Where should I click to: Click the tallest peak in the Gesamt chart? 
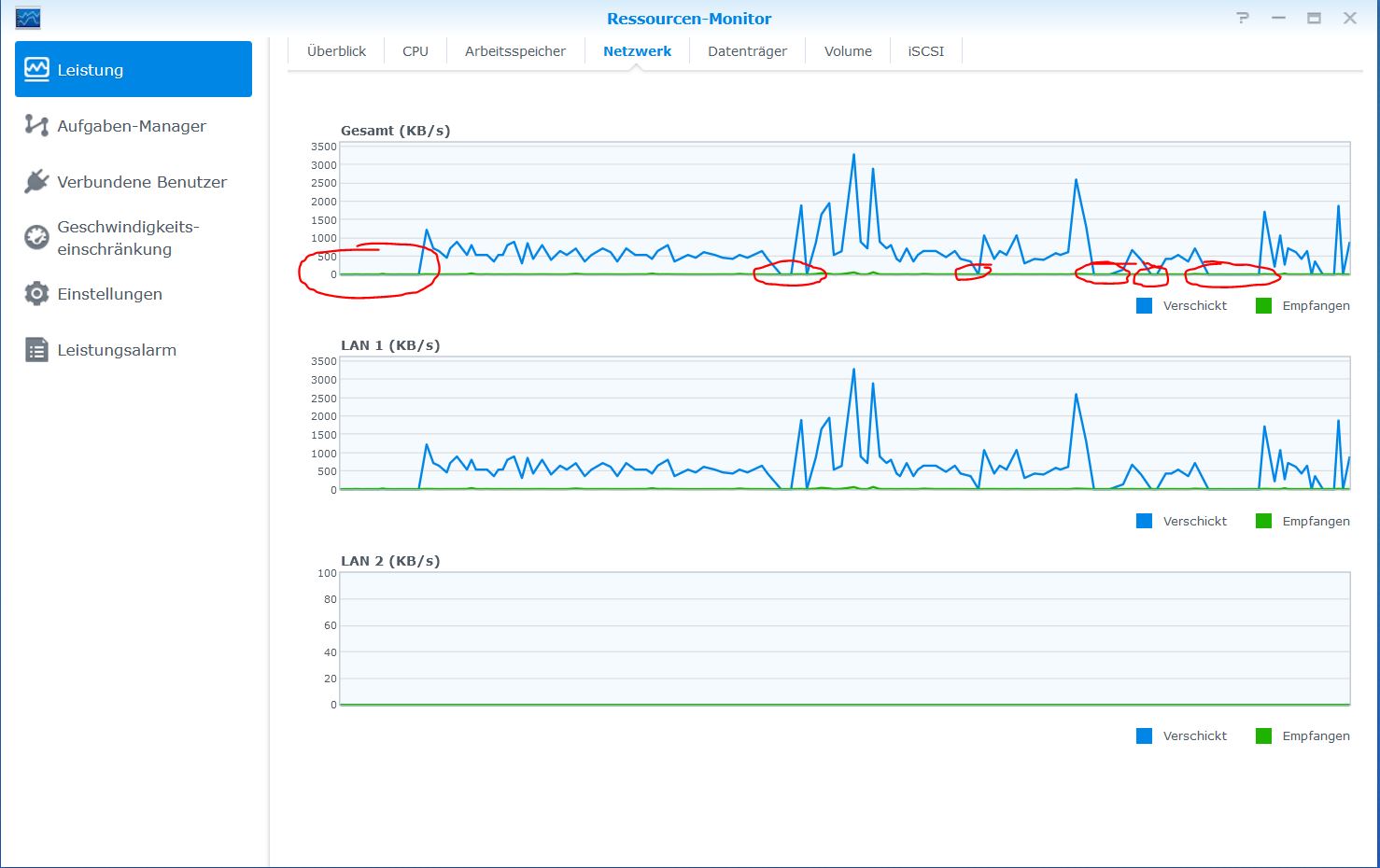pyautogui.click(x=853, y=156)
